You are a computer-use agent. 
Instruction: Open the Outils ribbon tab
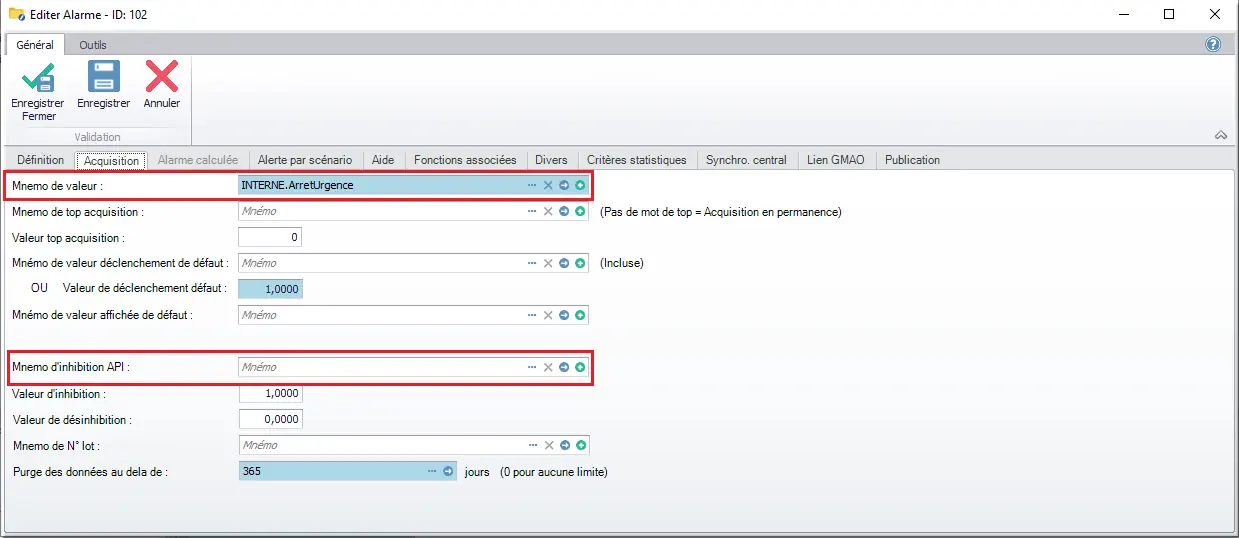[x=93, y=45]
